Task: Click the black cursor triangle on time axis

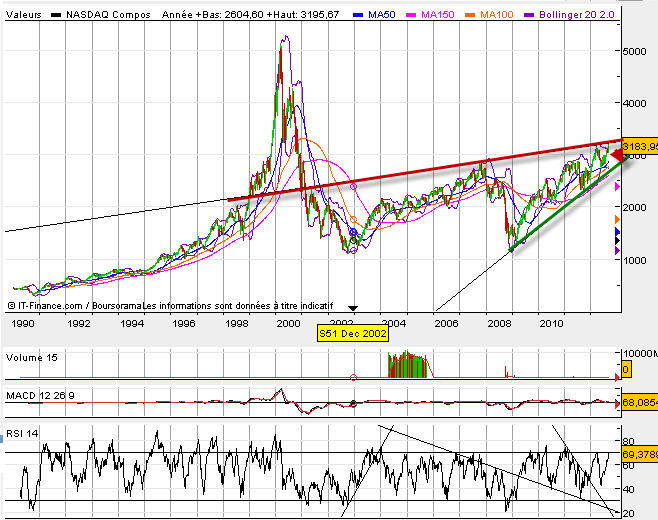Action: (x=352, y=307)
